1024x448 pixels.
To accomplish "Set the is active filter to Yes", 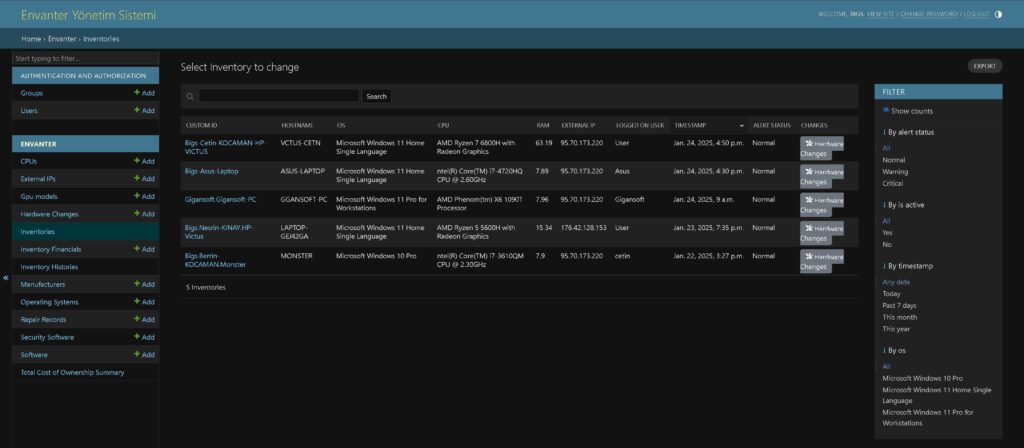I will [887, 232].
